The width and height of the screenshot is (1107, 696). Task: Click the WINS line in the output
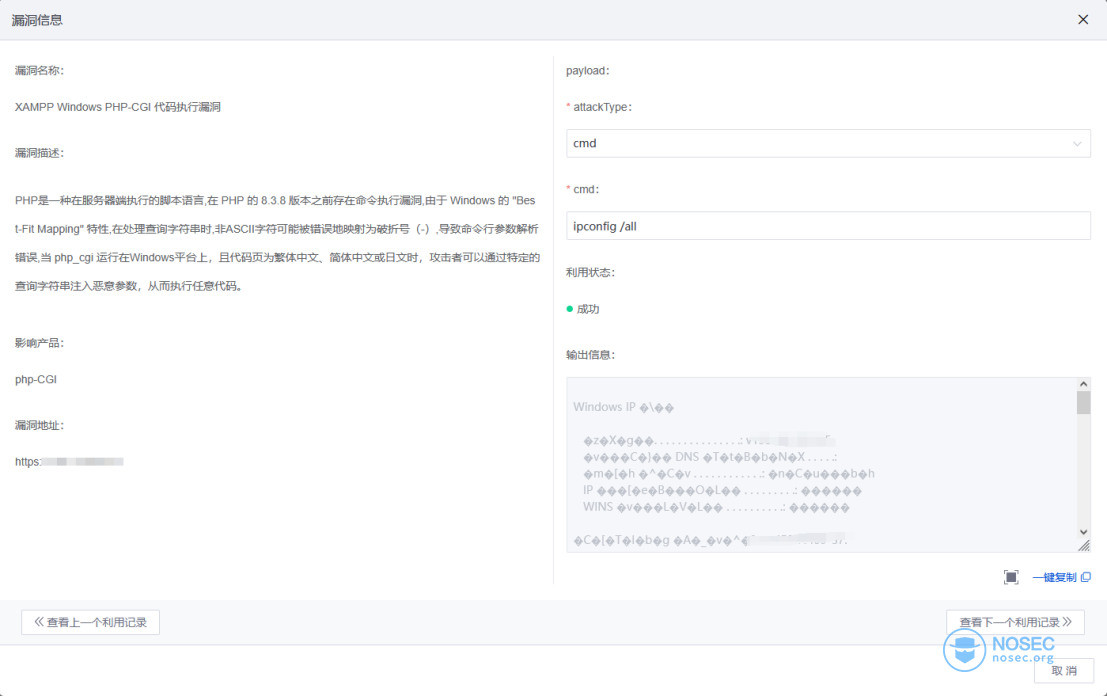716,508
